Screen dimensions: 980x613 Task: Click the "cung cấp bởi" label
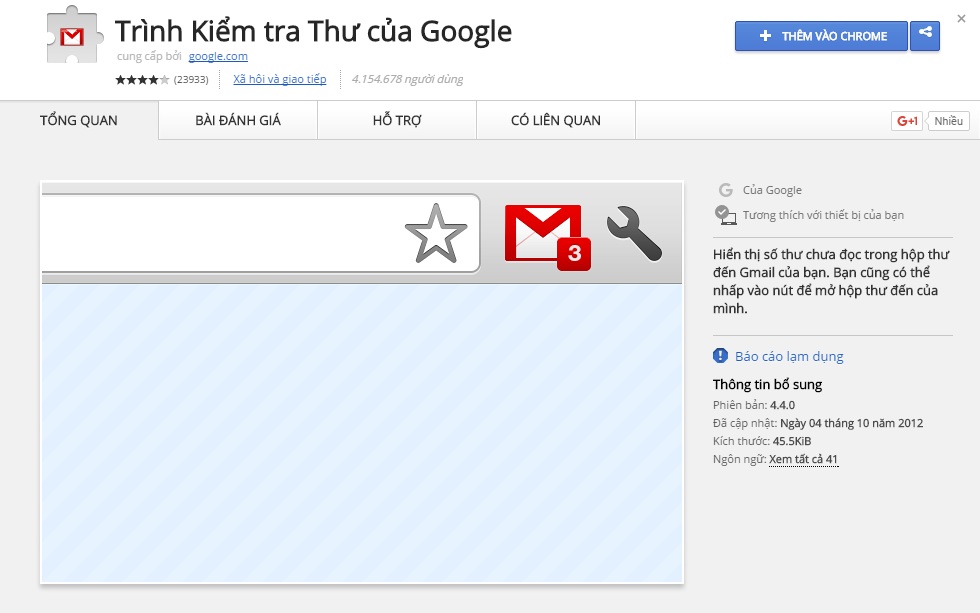(x=149, y=56)
